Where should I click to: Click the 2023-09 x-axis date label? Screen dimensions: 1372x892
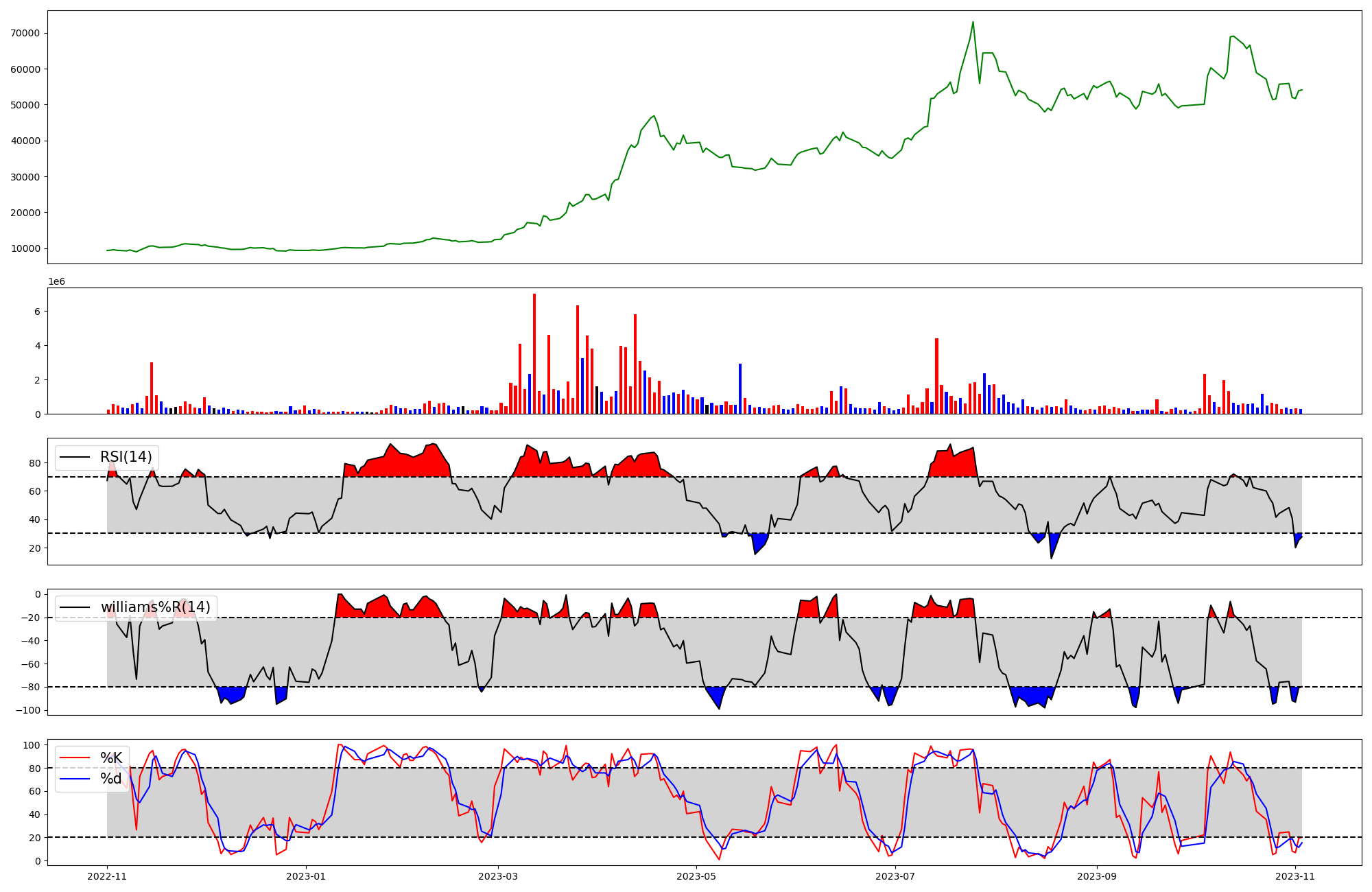click(1096, 876)
